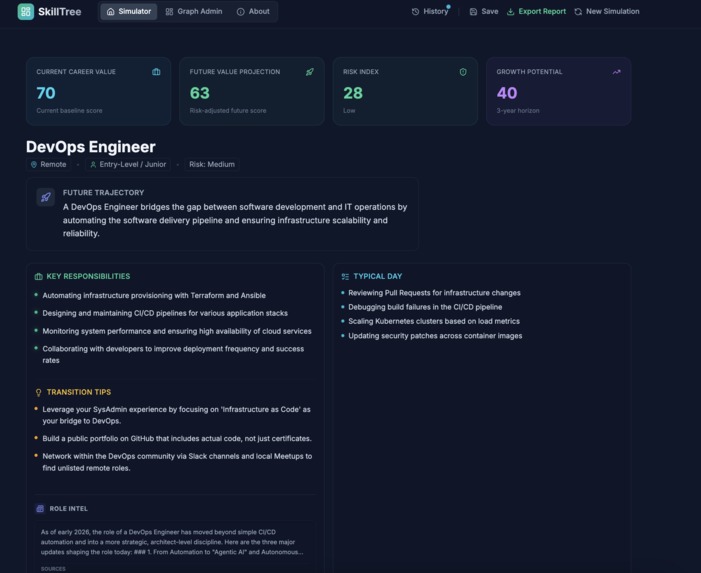
Task: Click the Transition Tips lightbulb icon
Action: [38, 392]
